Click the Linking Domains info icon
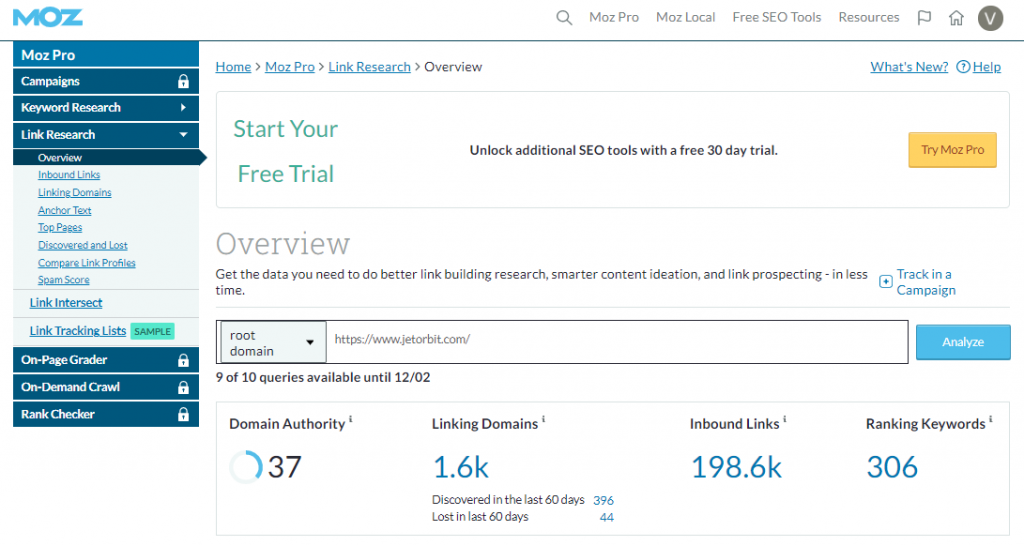 pyautogui.click(x=543, y=419)
